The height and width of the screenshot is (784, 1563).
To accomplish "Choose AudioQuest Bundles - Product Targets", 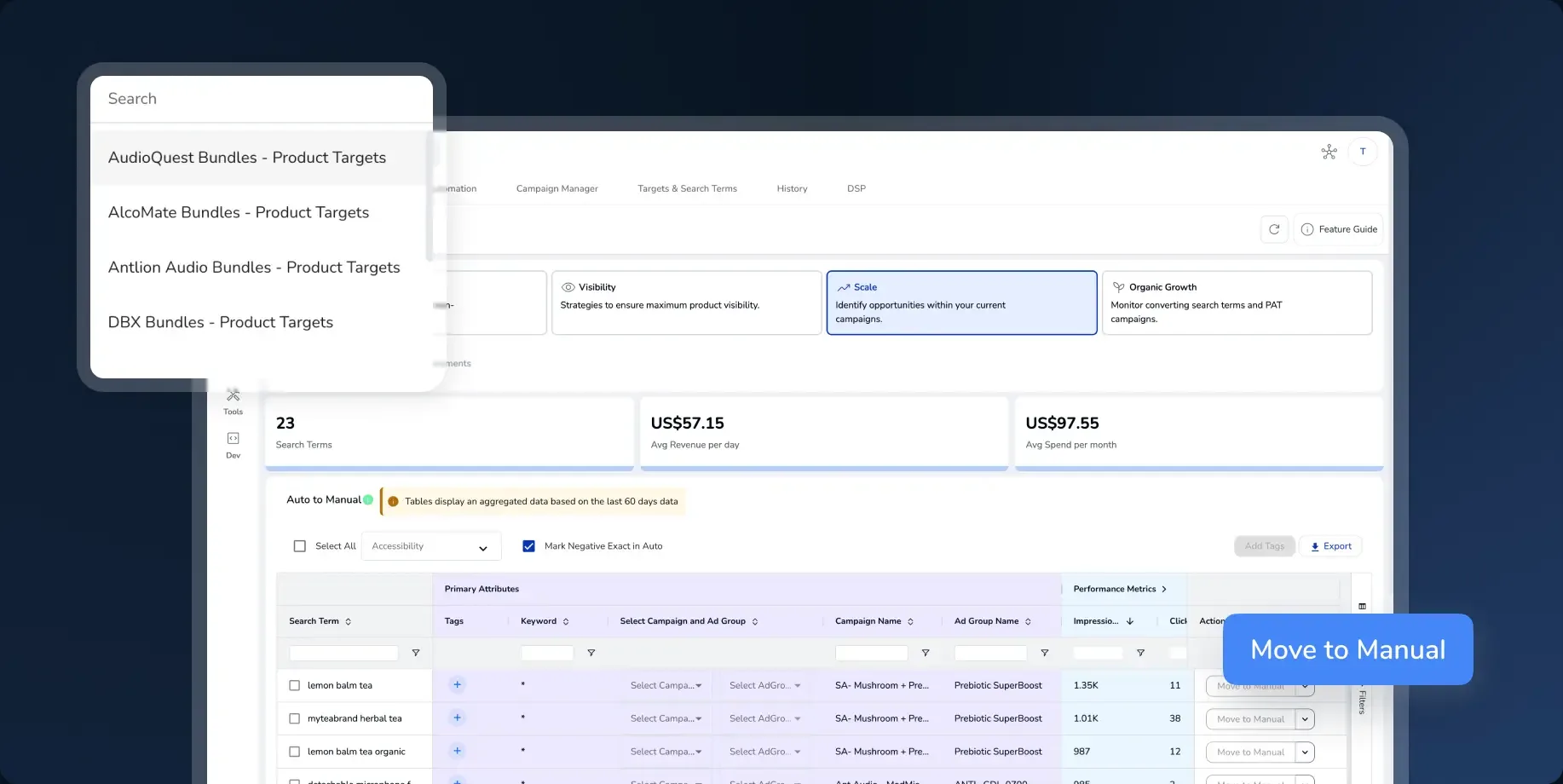I will coord(257,158).
